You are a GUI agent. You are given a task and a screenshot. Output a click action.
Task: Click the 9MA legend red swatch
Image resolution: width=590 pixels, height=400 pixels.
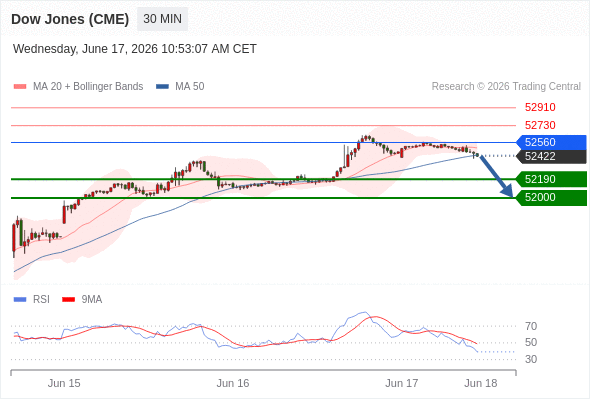[x=68, y=300]
